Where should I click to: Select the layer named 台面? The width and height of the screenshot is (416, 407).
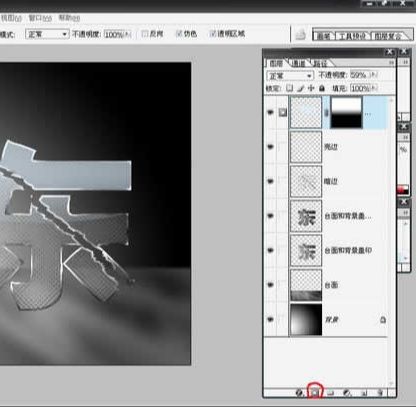[331, 285]
